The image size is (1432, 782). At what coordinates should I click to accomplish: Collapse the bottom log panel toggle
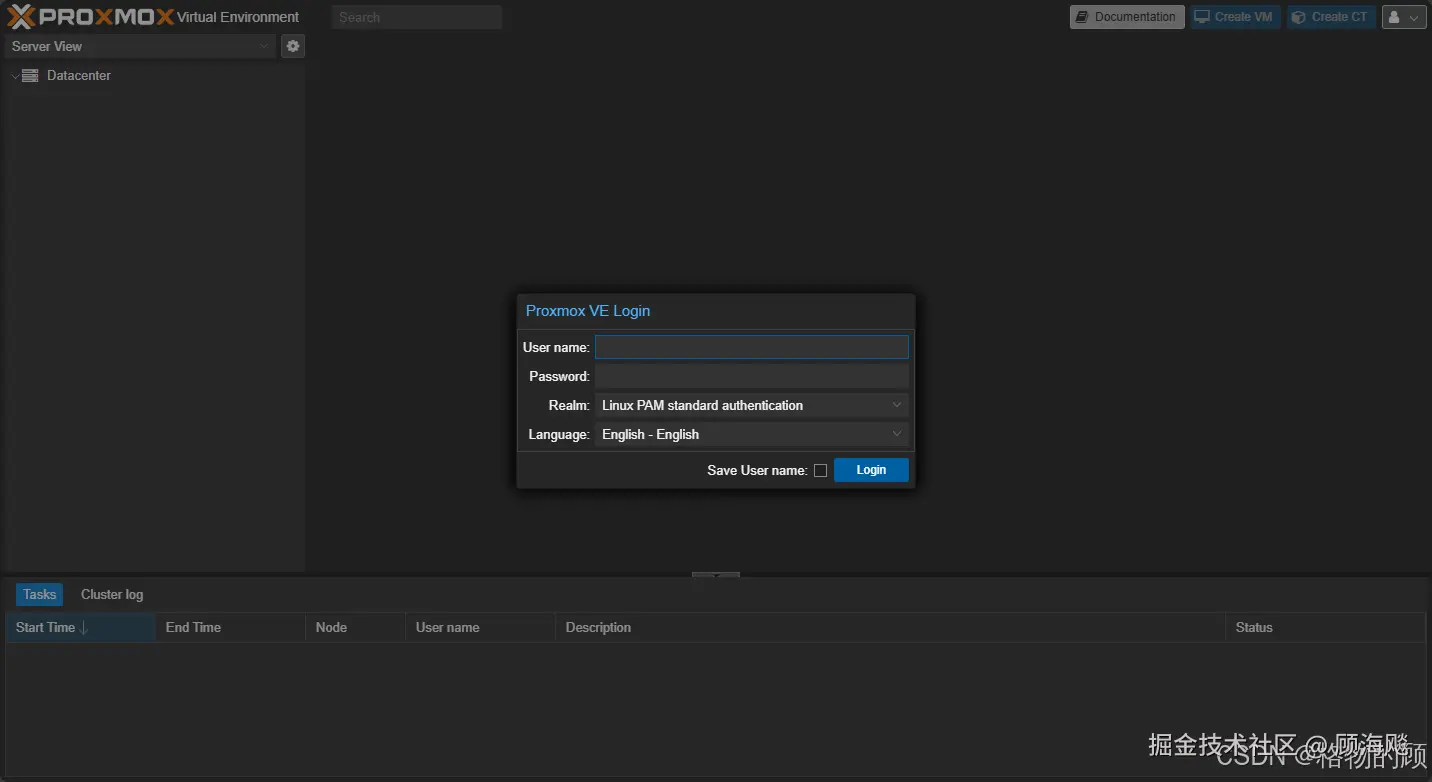(716, 575)
